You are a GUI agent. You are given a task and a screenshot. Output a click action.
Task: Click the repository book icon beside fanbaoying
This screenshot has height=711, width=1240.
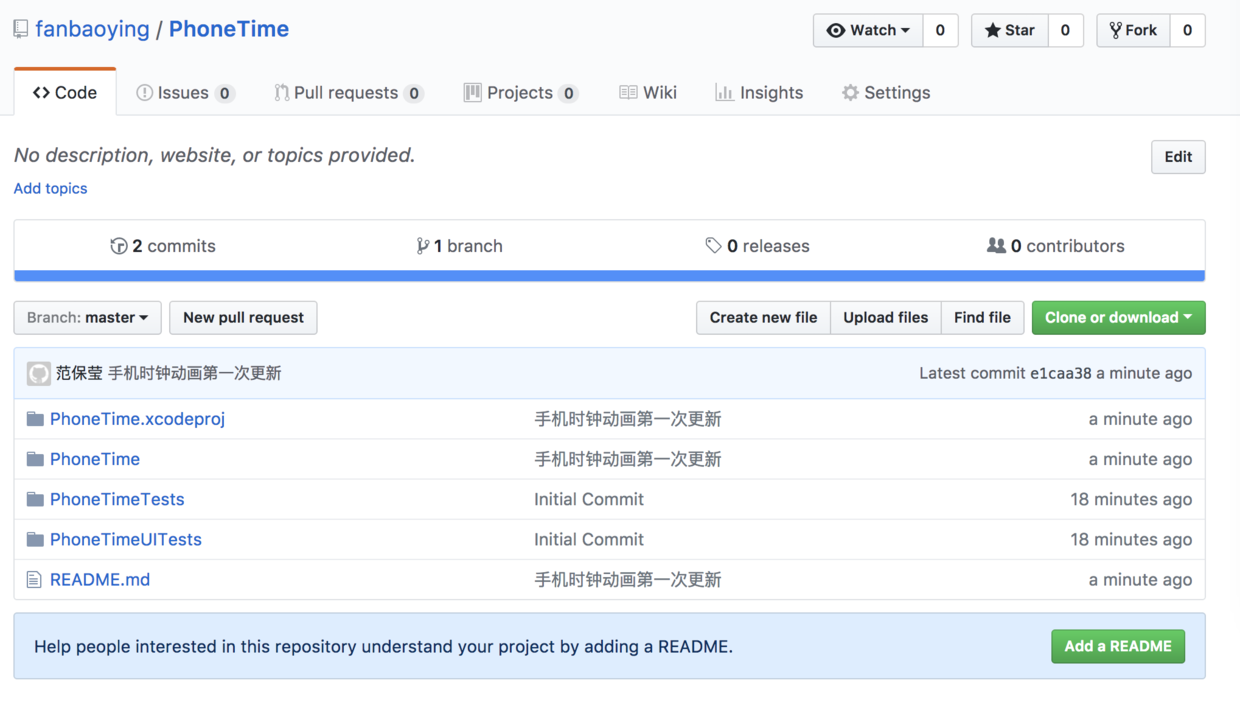(21, 30)
